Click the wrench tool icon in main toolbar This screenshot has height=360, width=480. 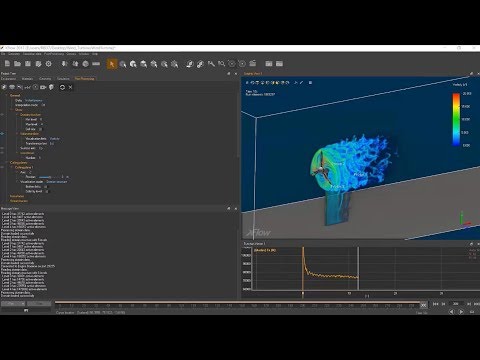click(x=211, y=64)
